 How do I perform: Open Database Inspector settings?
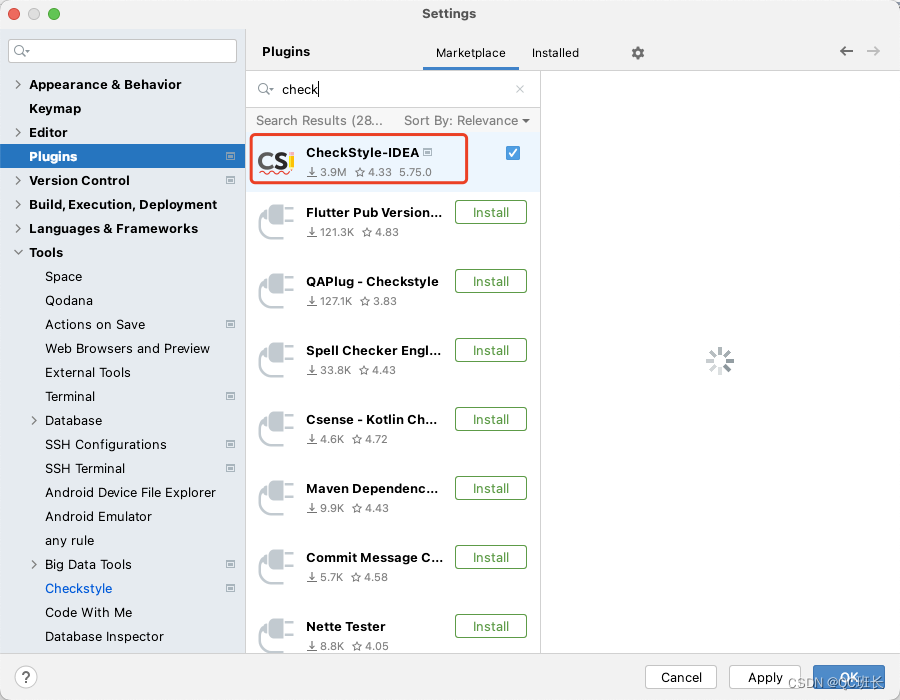[x=104, y=636]
